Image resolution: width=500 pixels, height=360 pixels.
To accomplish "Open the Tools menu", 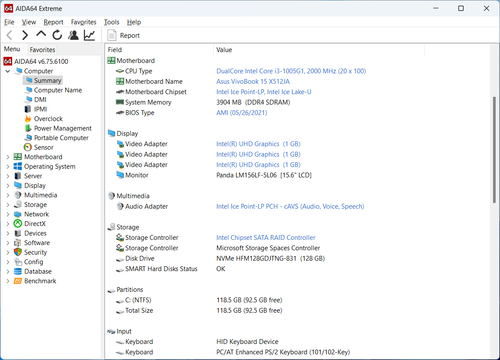I will [111, 22].
